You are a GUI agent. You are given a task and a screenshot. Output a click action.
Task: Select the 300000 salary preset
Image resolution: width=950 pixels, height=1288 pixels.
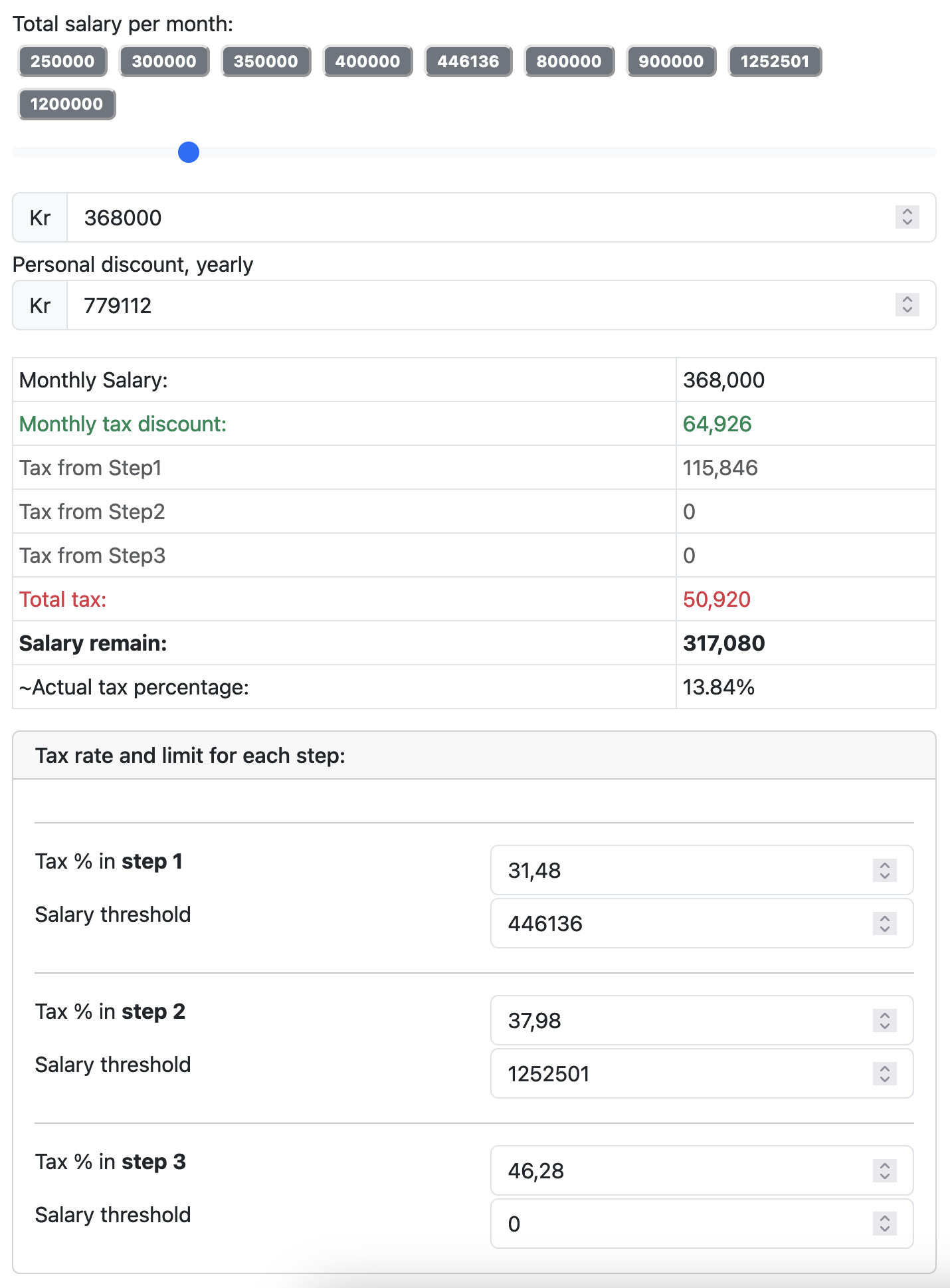click(164, 61)
